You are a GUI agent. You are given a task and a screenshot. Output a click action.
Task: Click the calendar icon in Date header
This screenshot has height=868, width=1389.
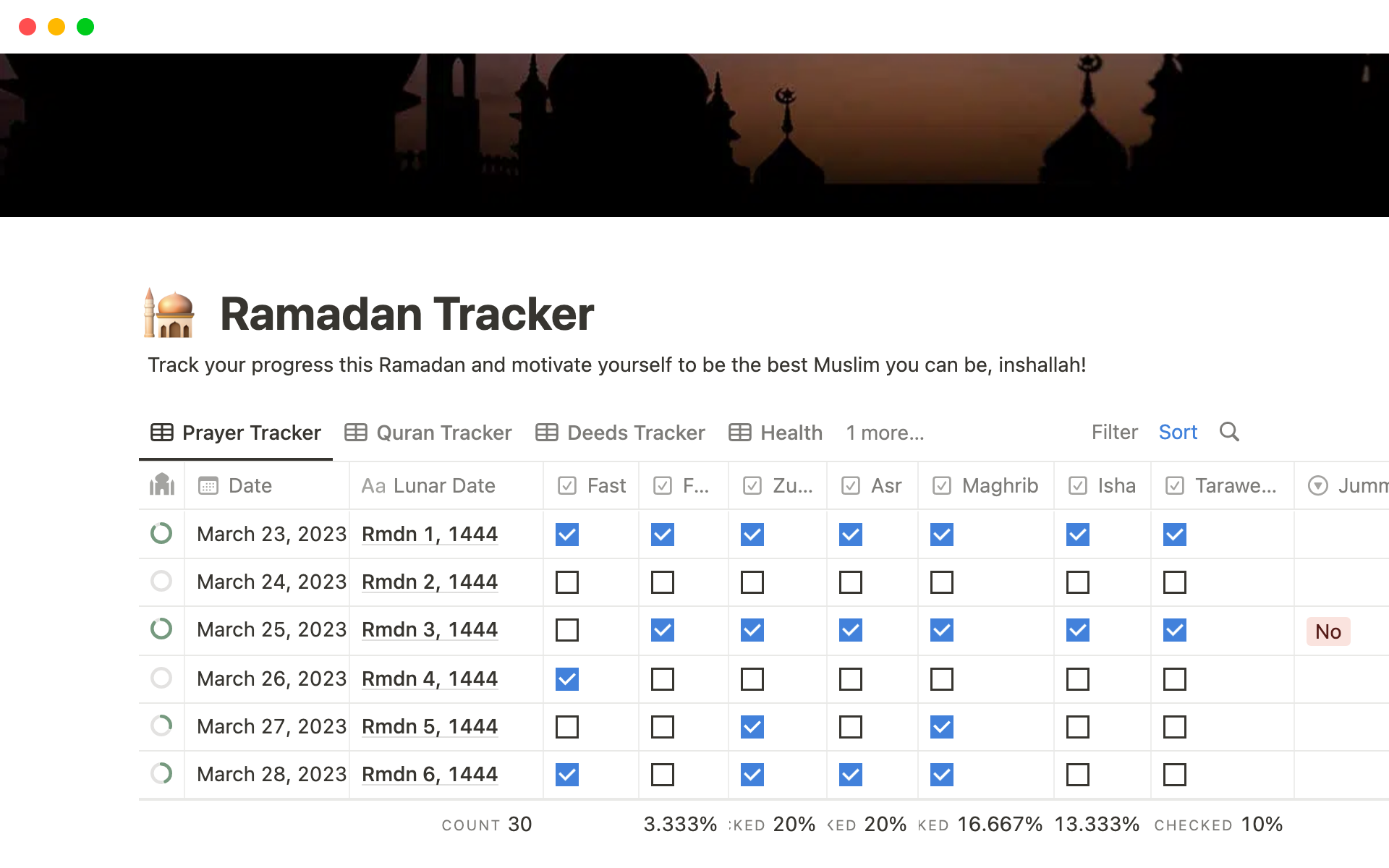tap(208, 485)
